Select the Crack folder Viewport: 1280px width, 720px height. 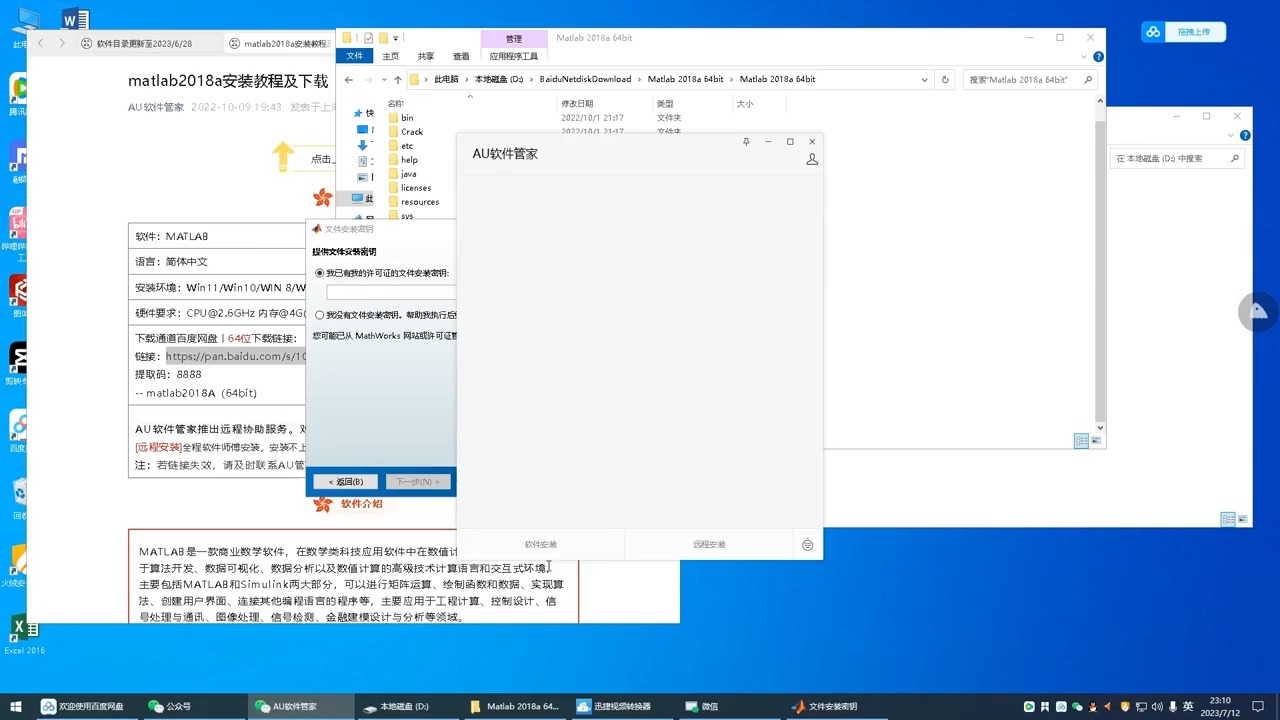click(412, 132)
